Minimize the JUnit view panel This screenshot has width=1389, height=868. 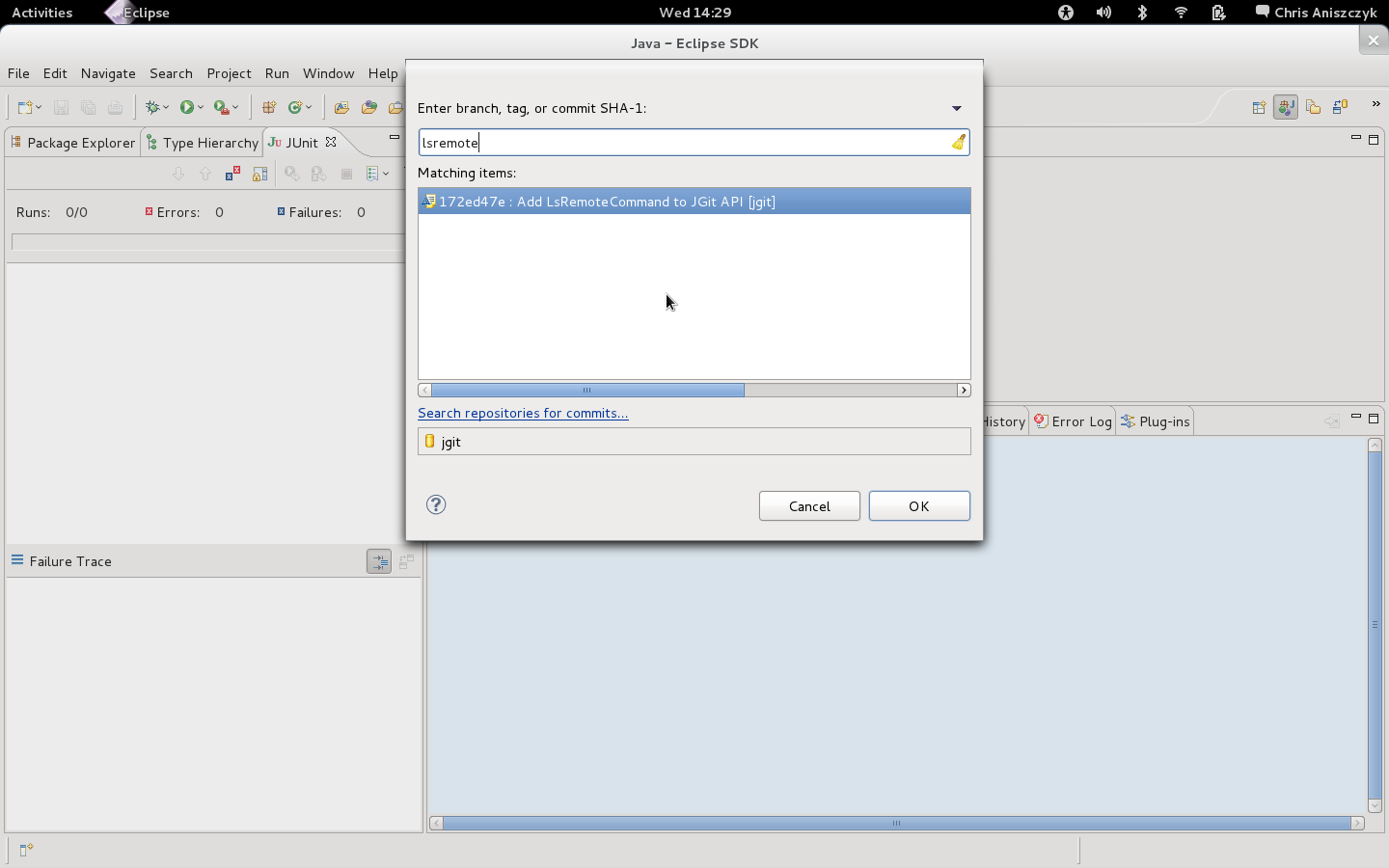(394, 138)
